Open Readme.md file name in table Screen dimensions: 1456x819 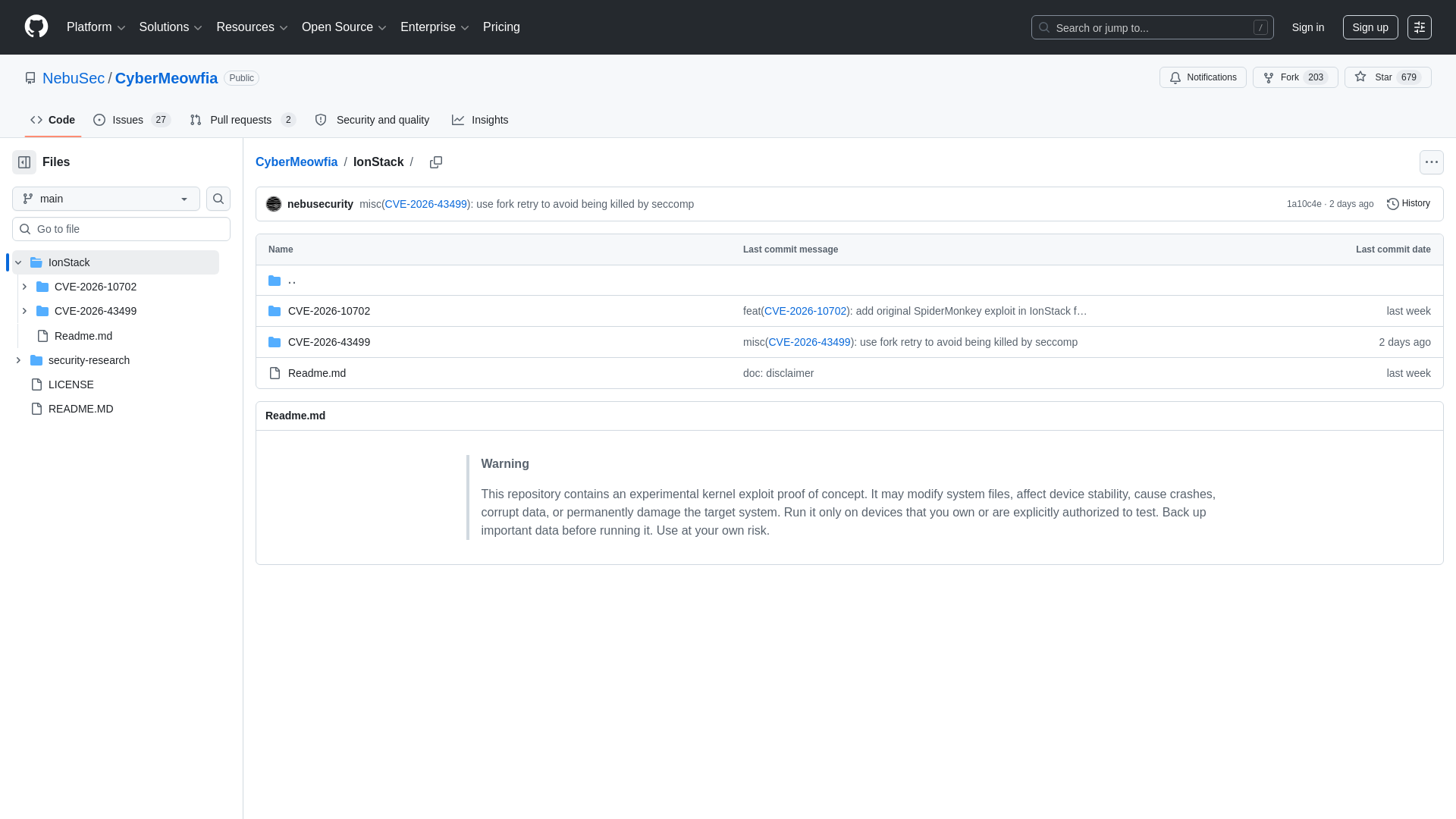pyautogui.click(x=317, y=373)
